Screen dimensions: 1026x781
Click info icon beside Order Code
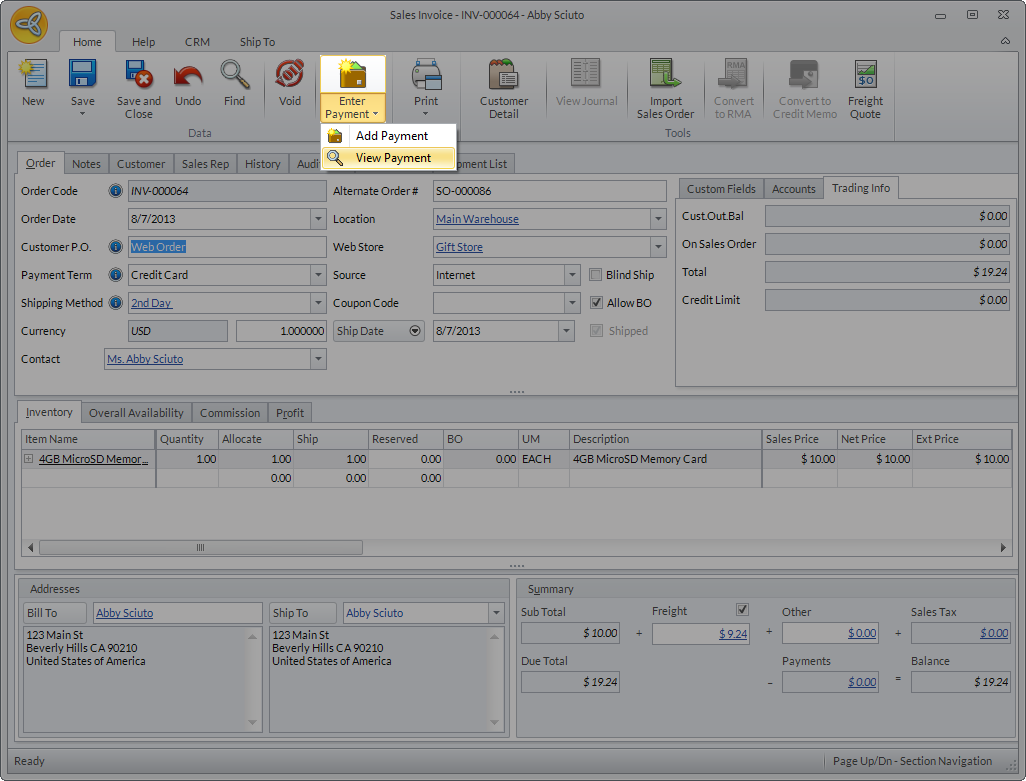click(x=115, y=191)
